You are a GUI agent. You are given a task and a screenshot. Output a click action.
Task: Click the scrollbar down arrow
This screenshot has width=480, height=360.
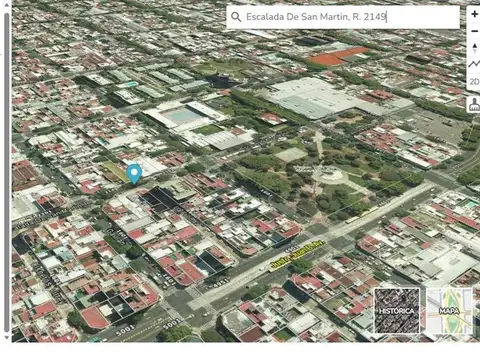click(x=6, y=337)
